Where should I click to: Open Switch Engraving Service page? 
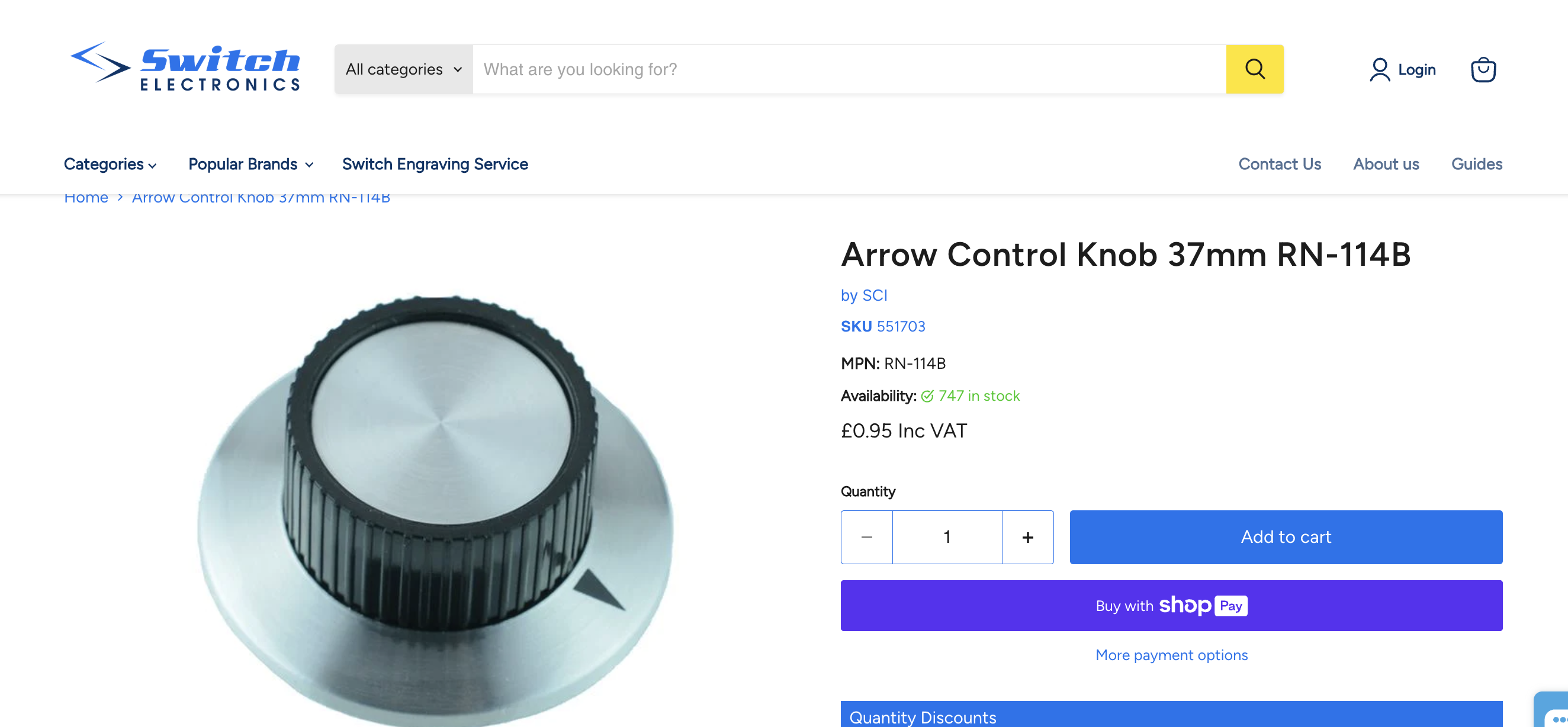(x=435, y=164)
